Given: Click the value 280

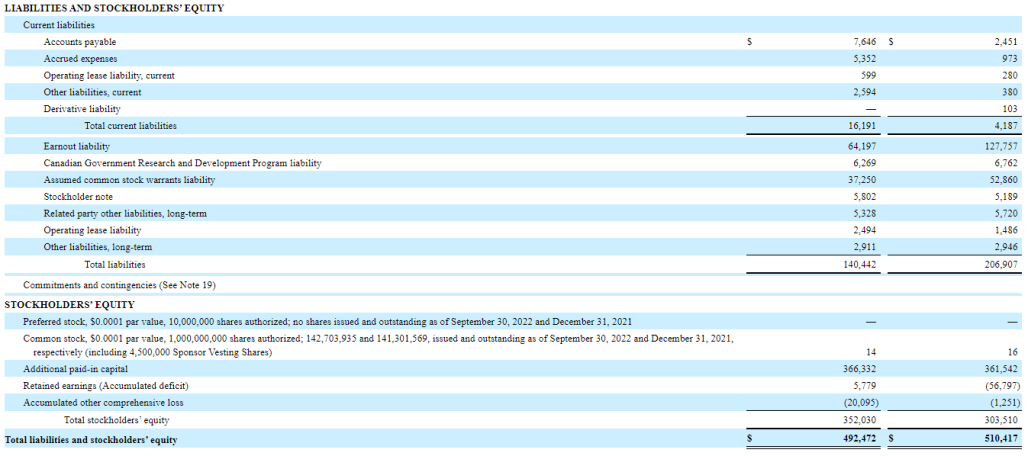Looking at the screenshot, I should point(1010,76).
